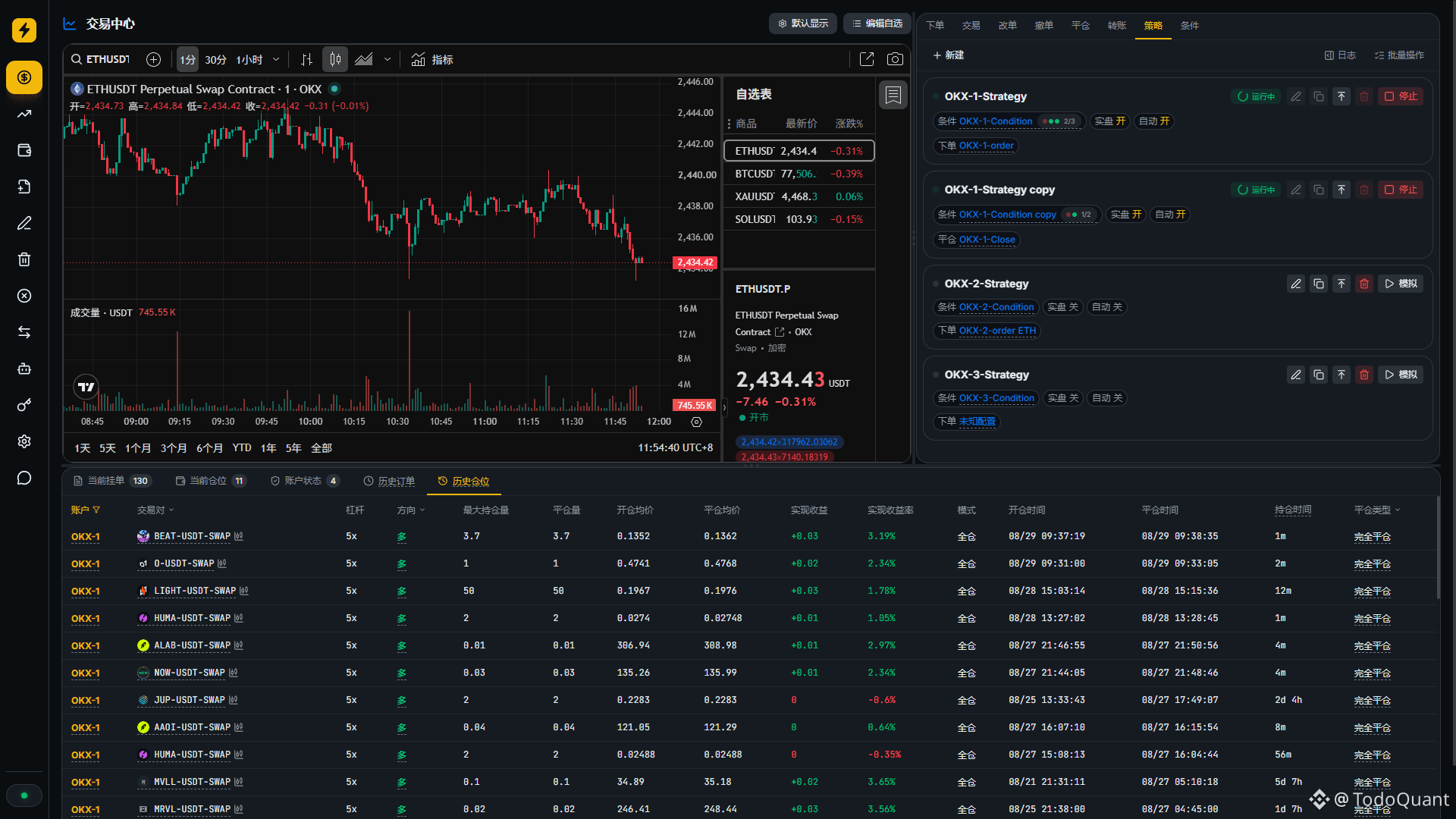Image resolution: width=1456 pixels, height=819 pixels.
Task: Expand the 平仓类型 column filter
Action: point(1377,510)
